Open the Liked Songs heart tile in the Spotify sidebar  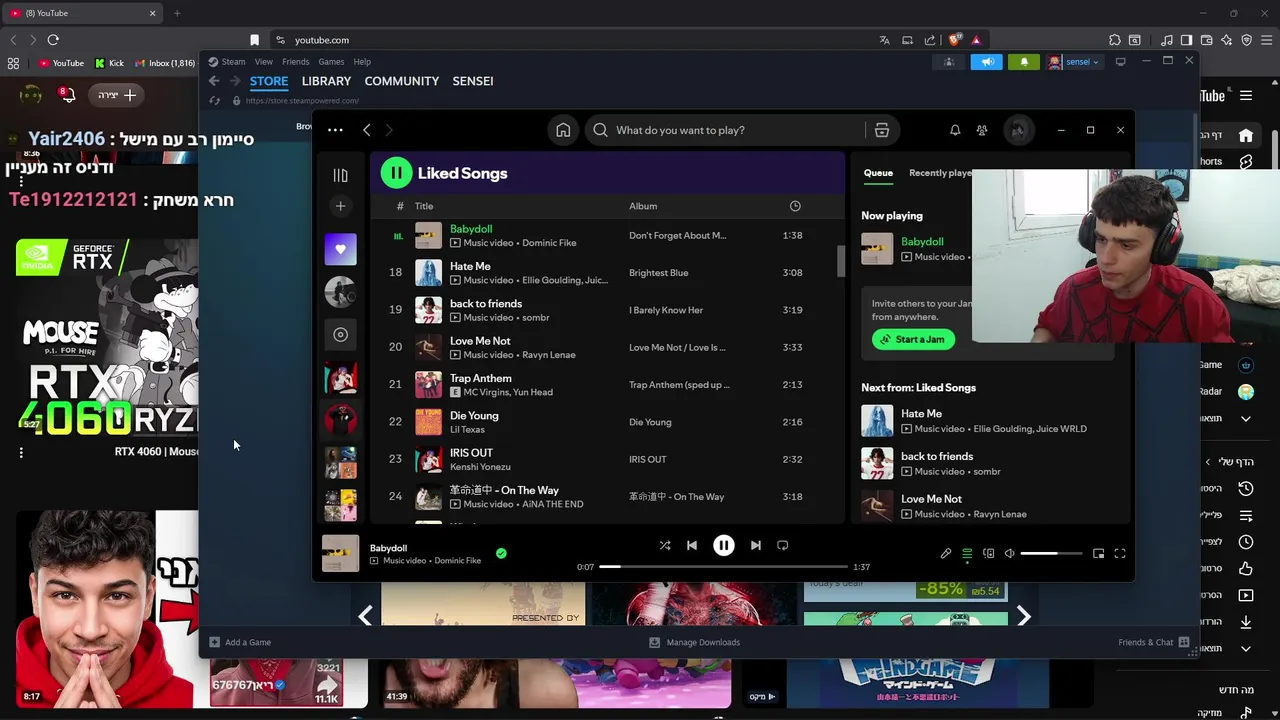point(340,249)
